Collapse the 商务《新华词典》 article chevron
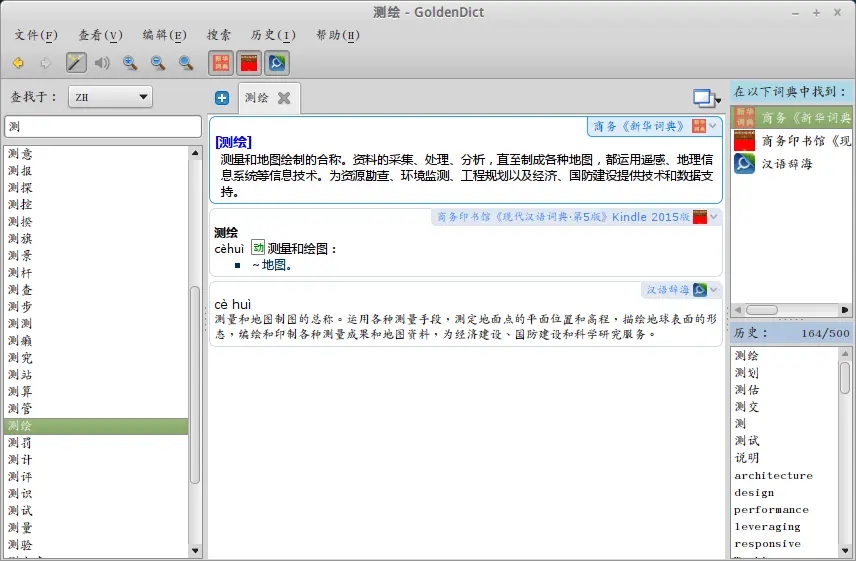 point(713,126)
